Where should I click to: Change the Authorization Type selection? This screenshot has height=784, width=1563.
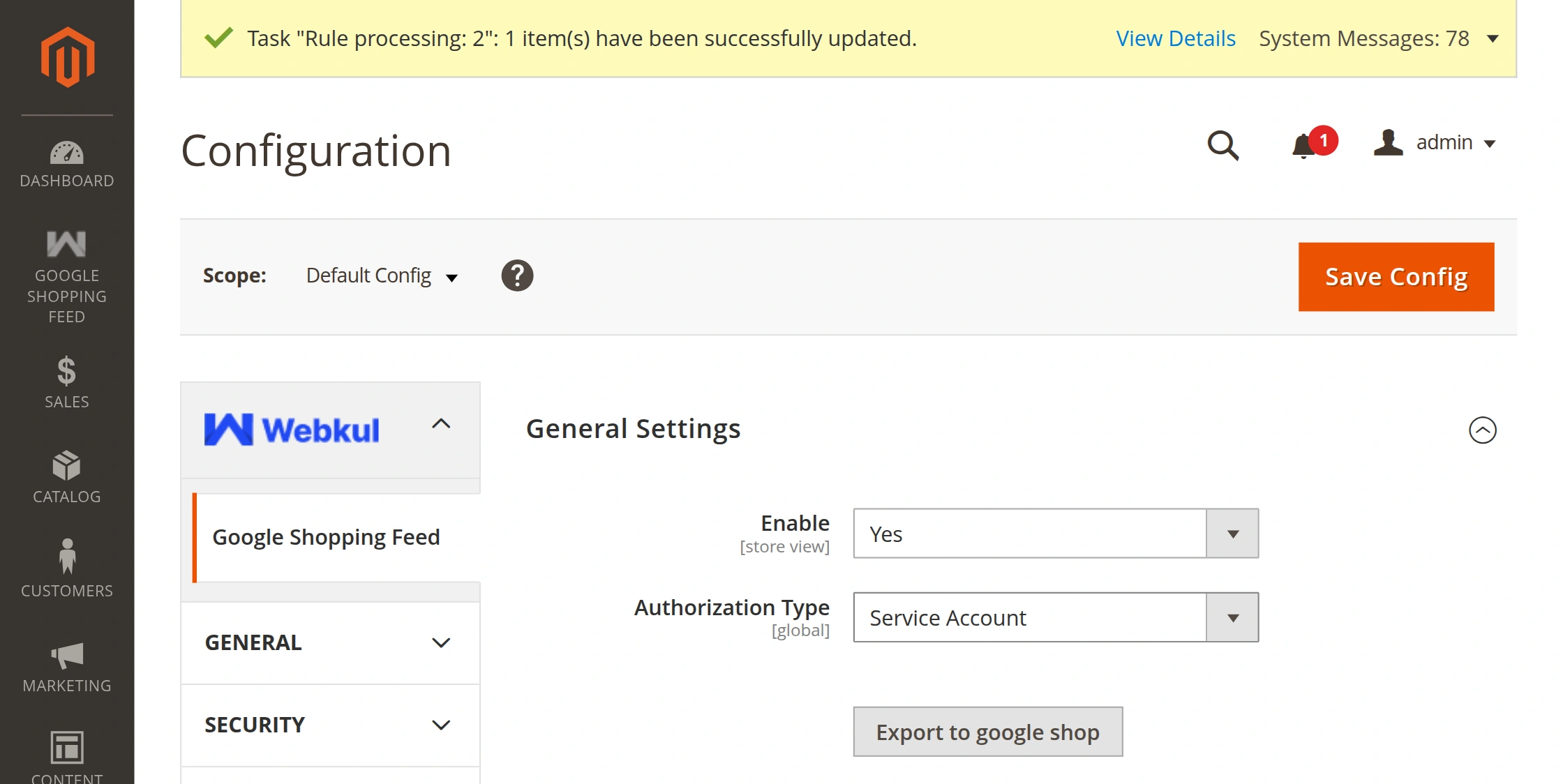[1233, 617]
